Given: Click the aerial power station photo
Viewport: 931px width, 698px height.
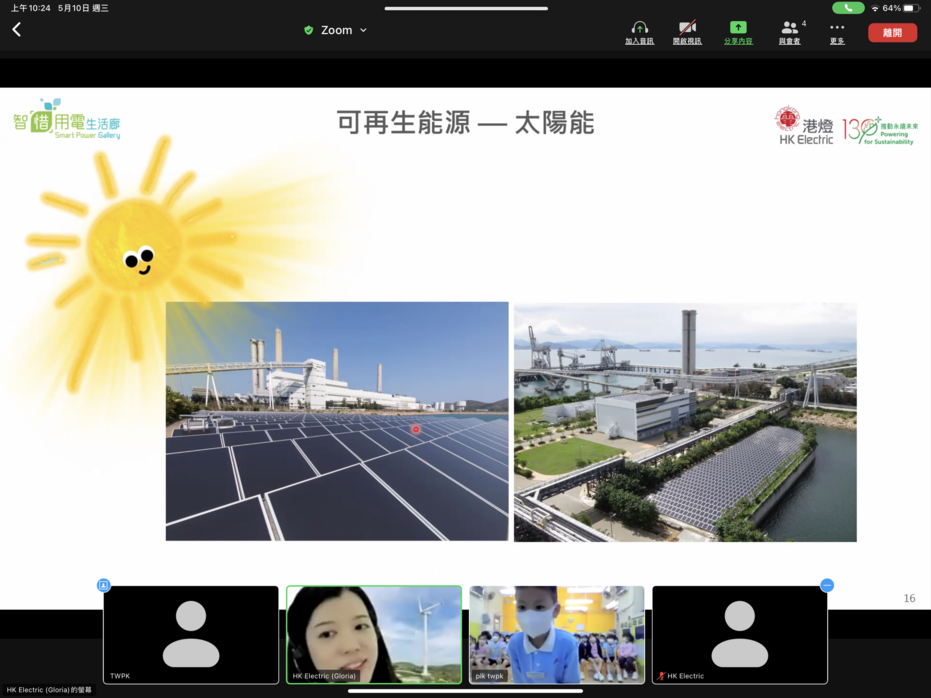Looking at the screenshot, I should coord(685,421).
